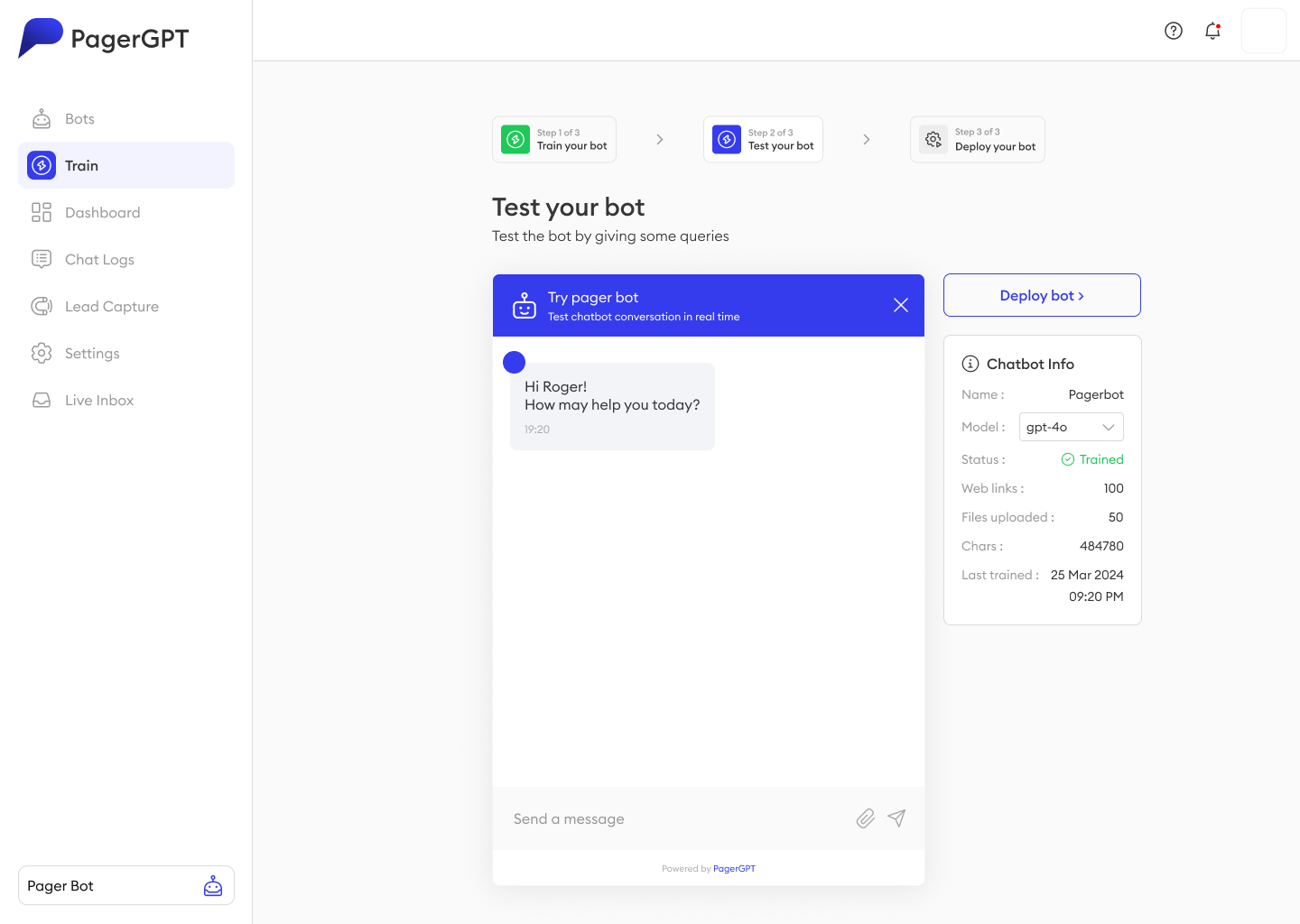Viewport: 1300px width, 924px height.
Task: Open Lead Capture section
Action: (x=126, y=306)
